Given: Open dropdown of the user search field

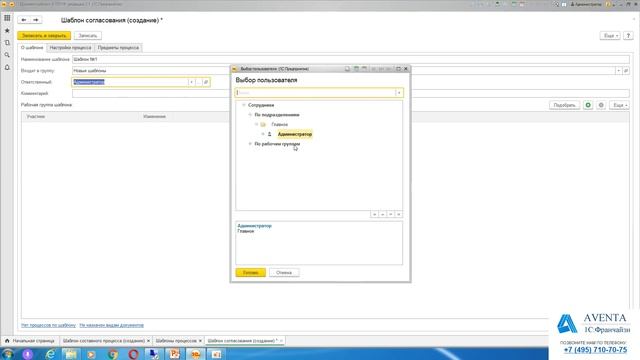Looking at the screenshot, I should pos(399,93).
